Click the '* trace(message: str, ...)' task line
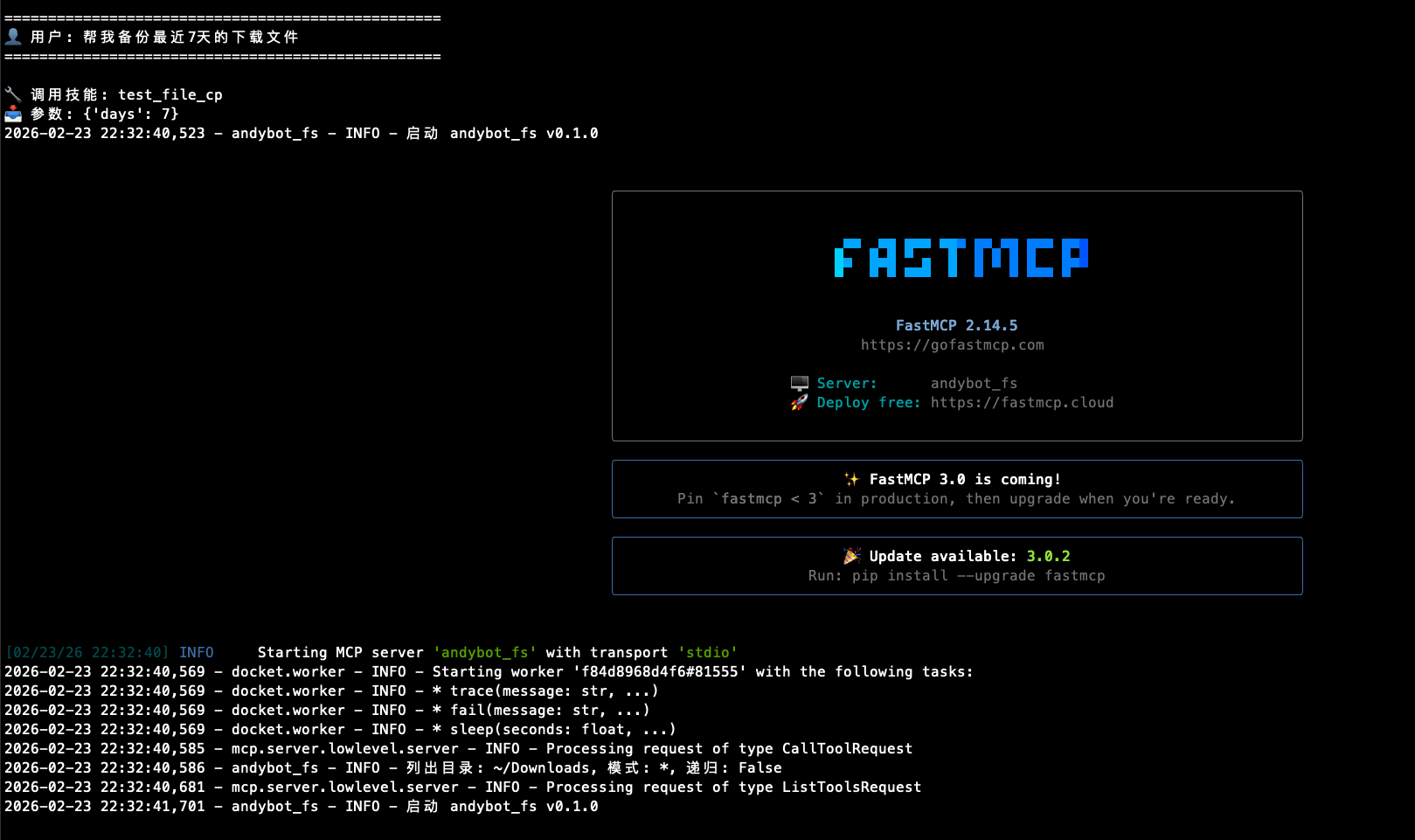 (546, 691)
